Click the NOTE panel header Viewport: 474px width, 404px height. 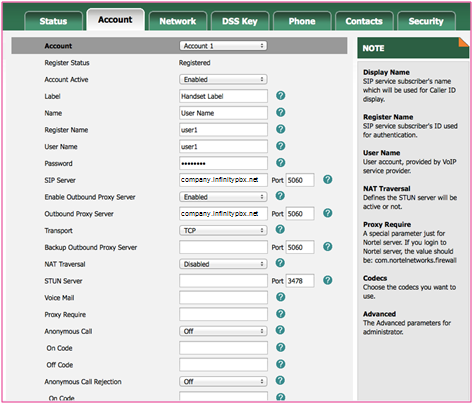pyautogui.click(x=413, y=48)
